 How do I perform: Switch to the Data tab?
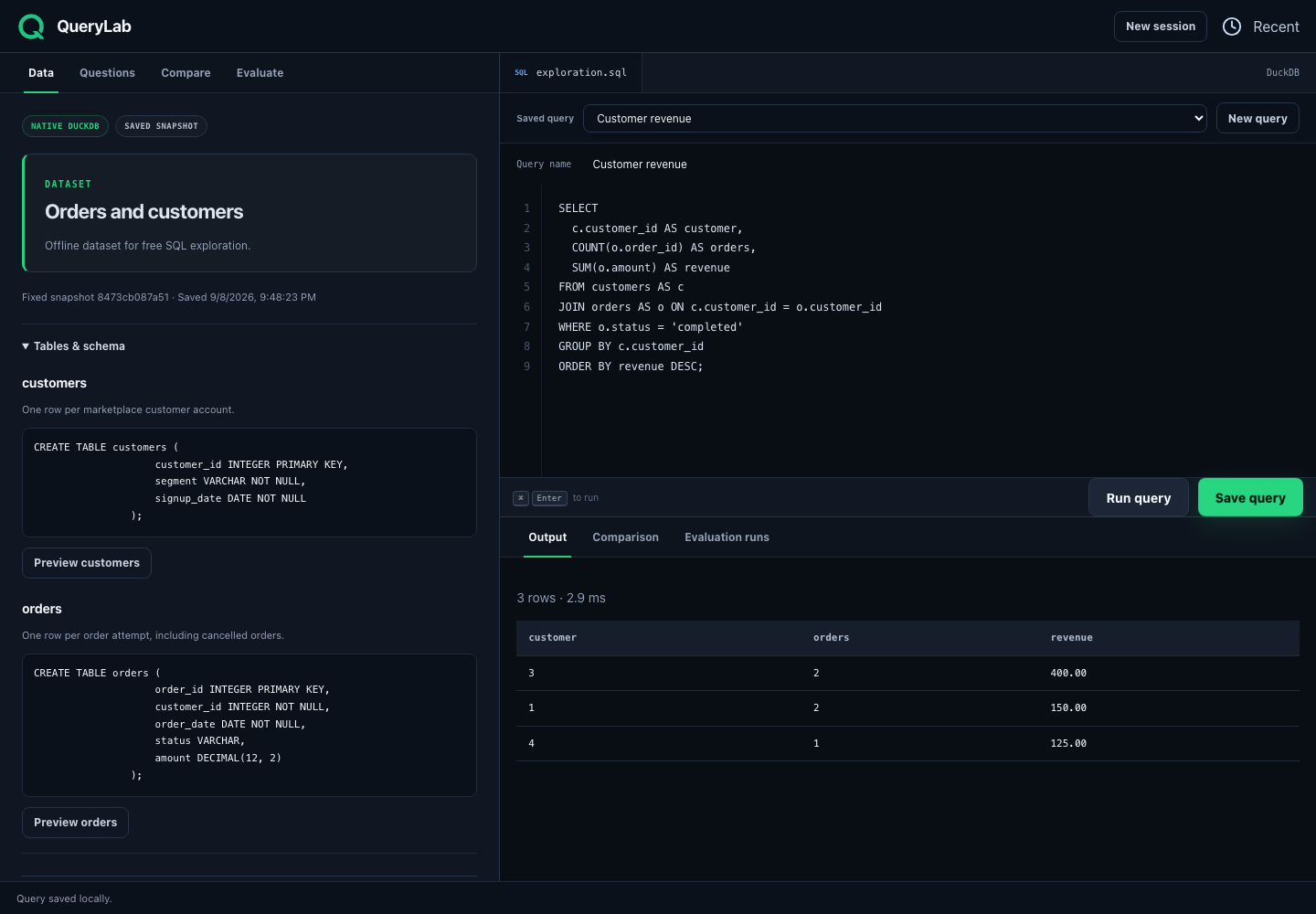[x=41, y=73]
